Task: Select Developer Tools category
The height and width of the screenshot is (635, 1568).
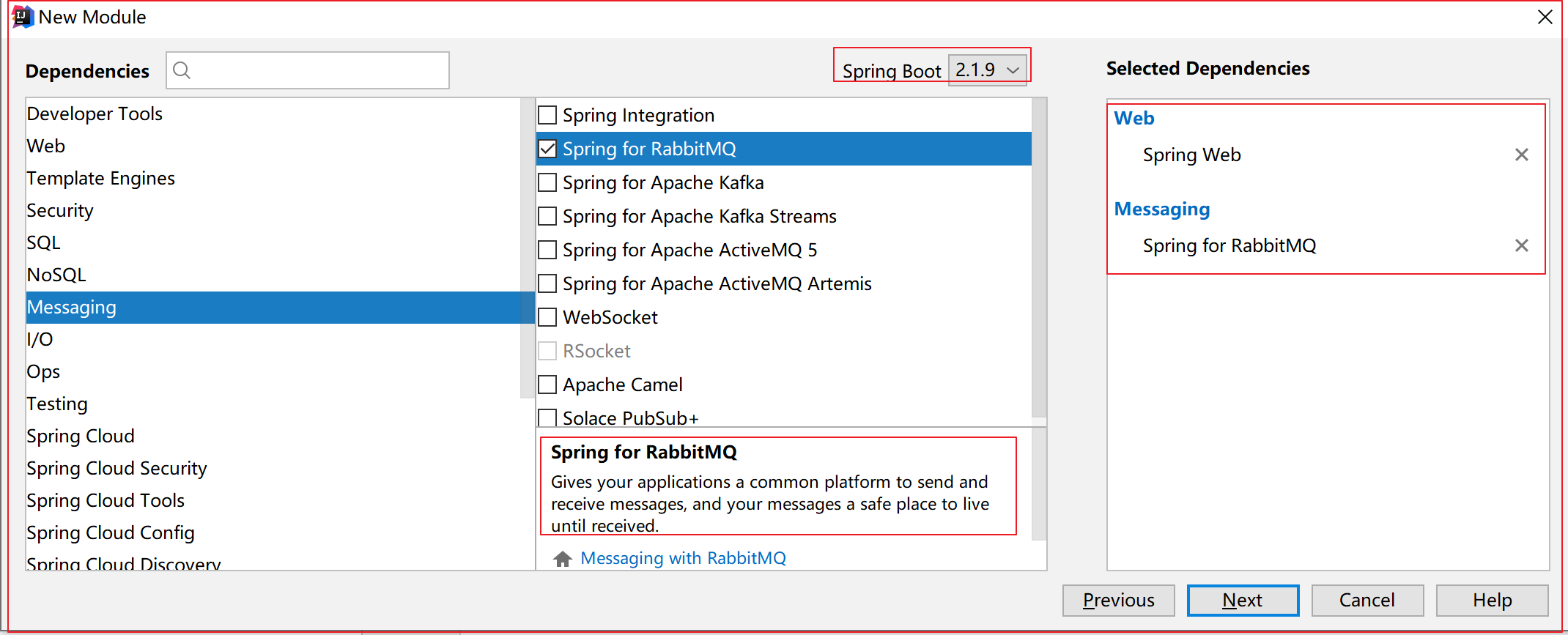Action: (x=273, y=114)
